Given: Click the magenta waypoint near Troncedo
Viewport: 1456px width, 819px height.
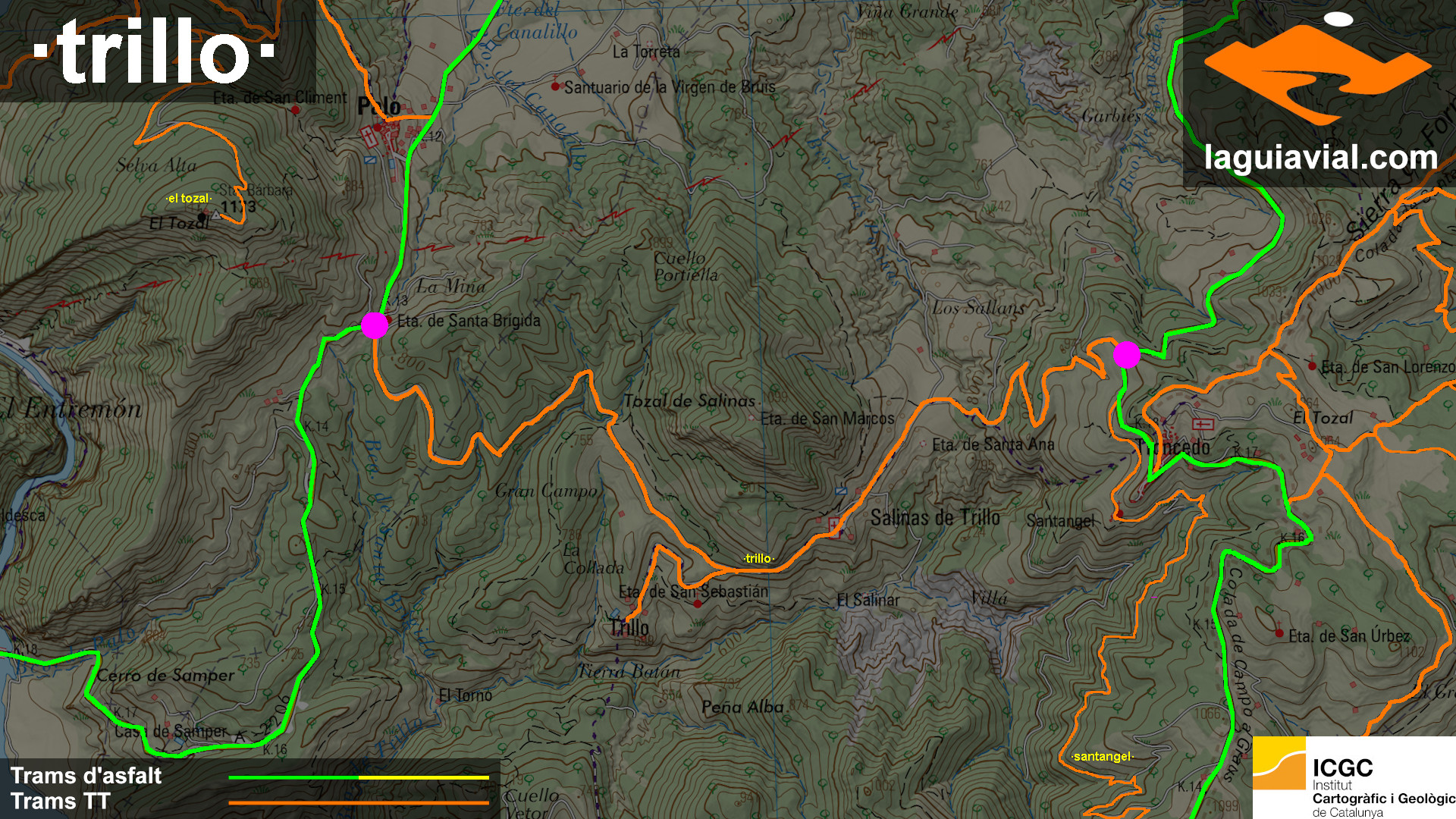Looking at the screenshot, I should 1126,354.
